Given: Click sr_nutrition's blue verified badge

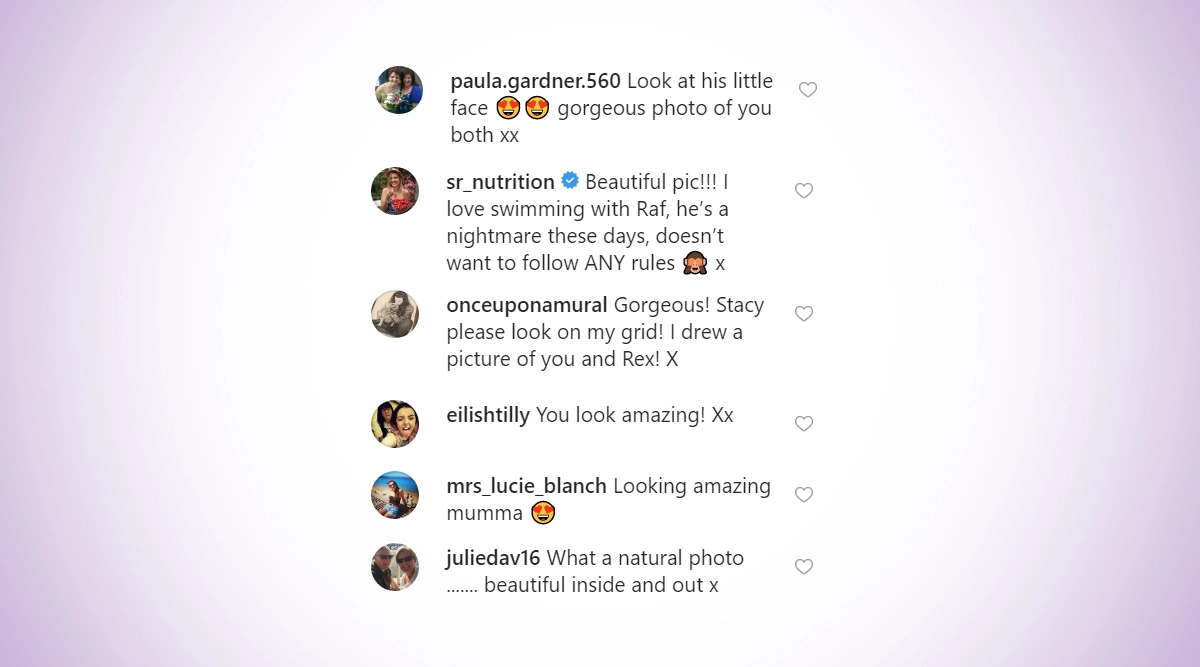Looking at the screenshot, I should click(x=570, y=181).
